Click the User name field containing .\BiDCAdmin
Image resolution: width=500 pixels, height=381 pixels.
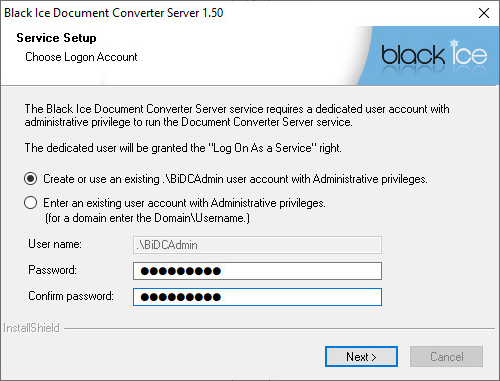tap(257, 245)
